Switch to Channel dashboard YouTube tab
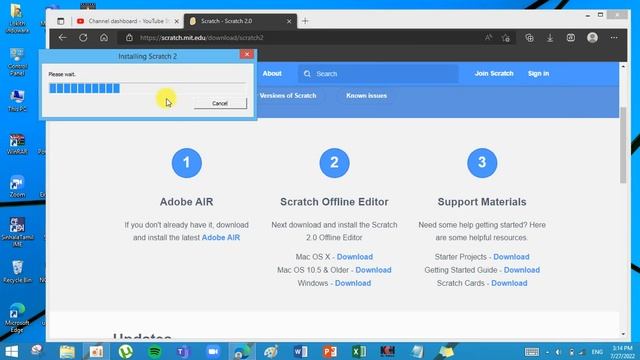This screenshot has width=640, height=360. pyautogui.click(x=127, y=21)
